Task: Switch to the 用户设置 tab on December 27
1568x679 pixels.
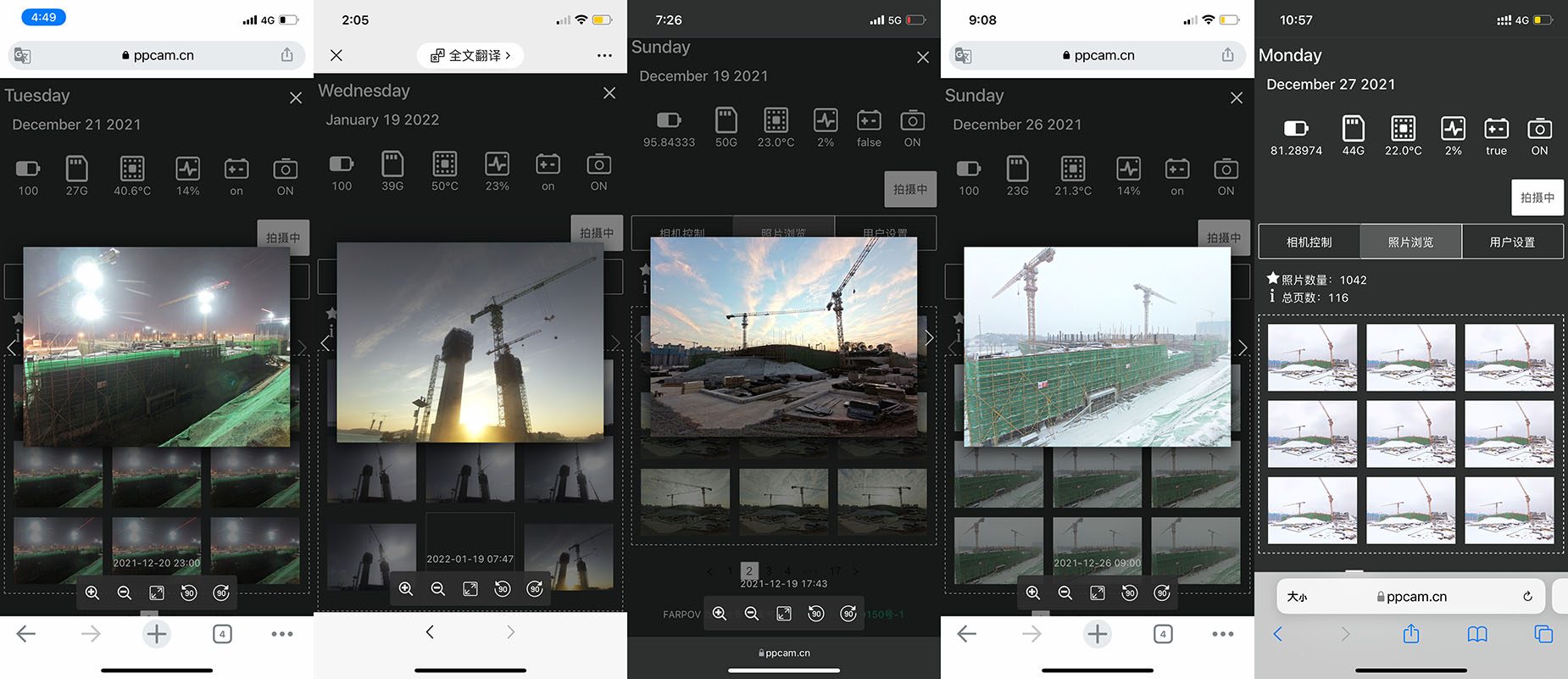Action: click(1512, 242)
